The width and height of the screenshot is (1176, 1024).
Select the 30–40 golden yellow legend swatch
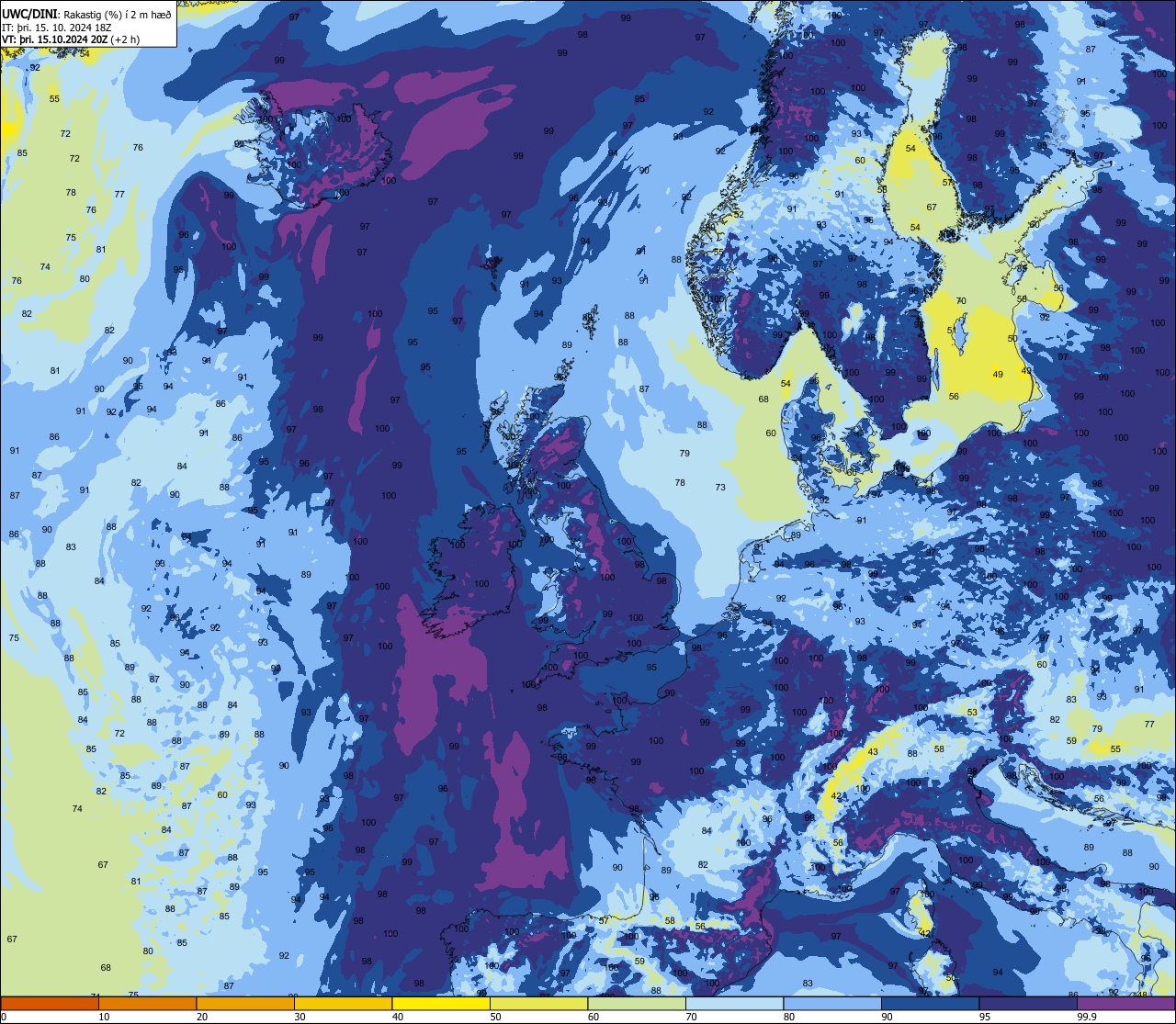click(x=343, y=1003)
